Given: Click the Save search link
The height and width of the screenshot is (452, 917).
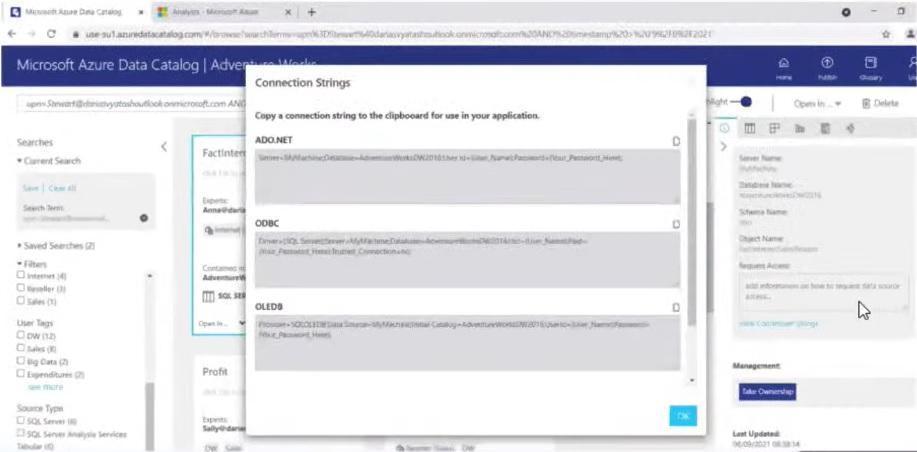Looking at the screenshot, I should [30, 188].
